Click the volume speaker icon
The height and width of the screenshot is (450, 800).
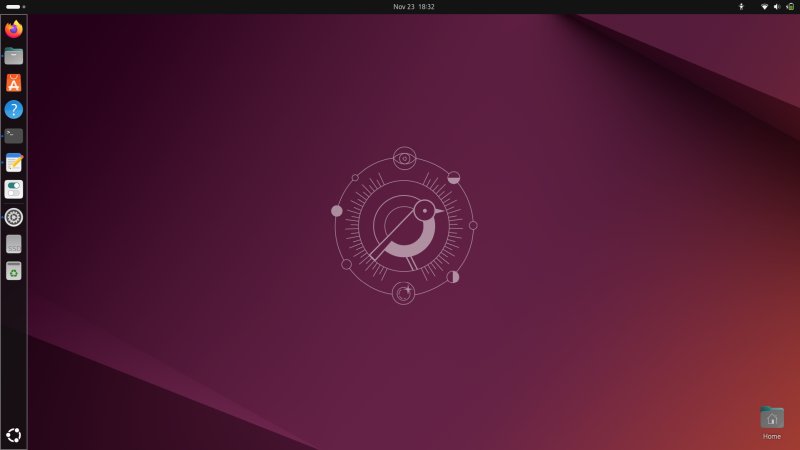[x=776, y=6]
